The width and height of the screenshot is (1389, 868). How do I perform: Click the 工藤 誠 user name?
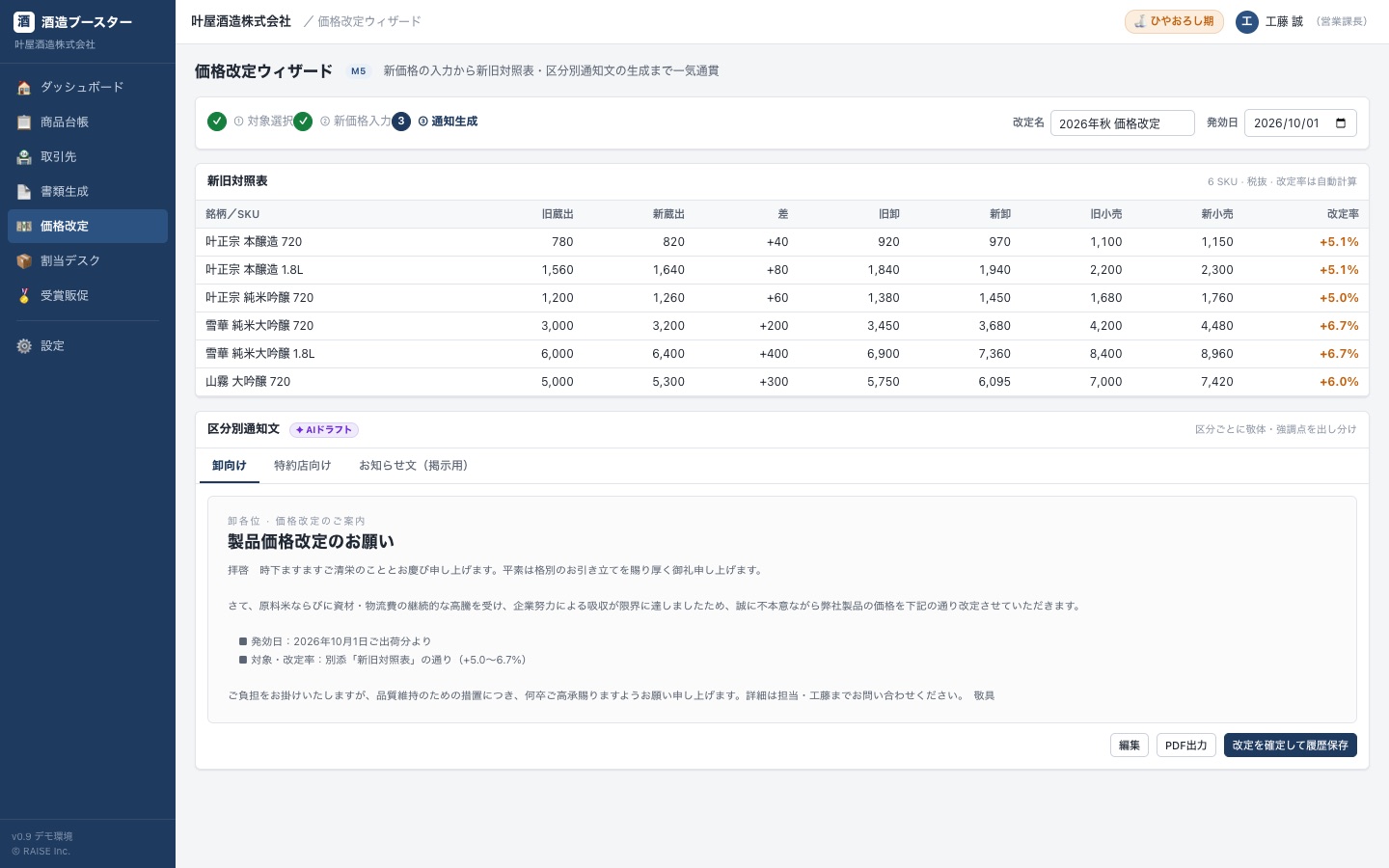point(1284,21)
